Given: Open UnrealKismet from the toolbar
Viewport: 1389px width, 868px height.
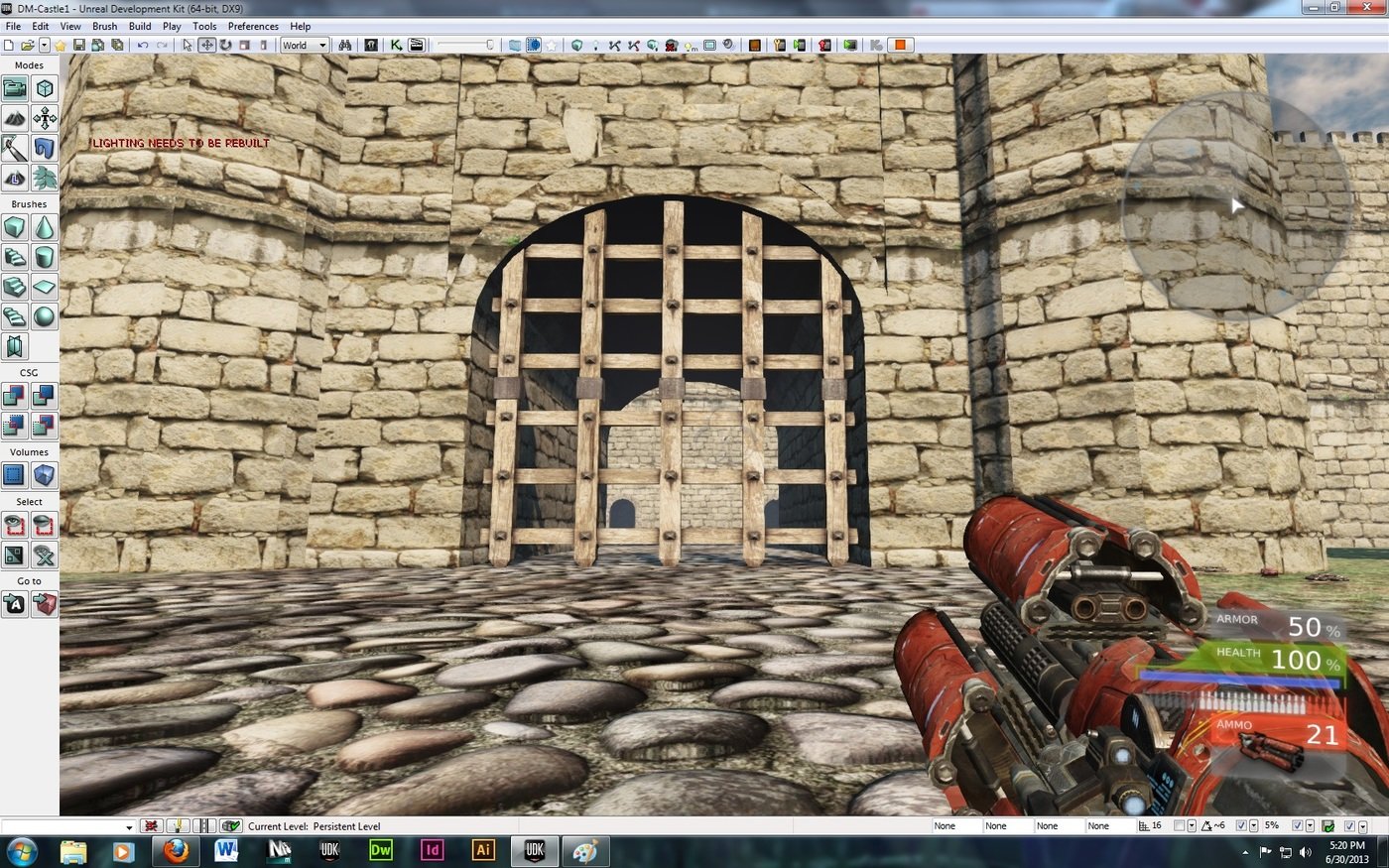Looking at the screenshot, I should pos(396,46).
